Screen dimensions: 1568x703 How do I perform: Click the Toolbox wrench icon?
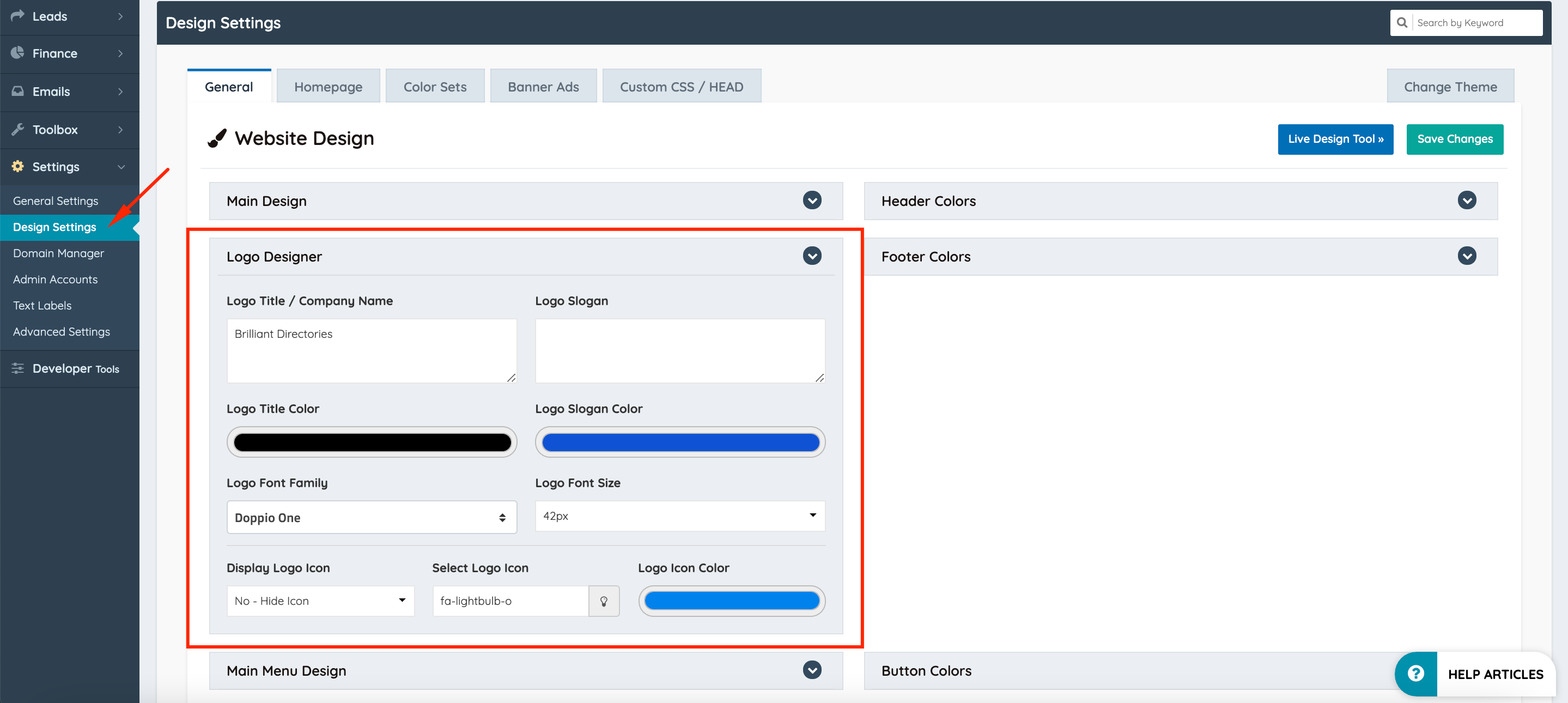point(17,129)
